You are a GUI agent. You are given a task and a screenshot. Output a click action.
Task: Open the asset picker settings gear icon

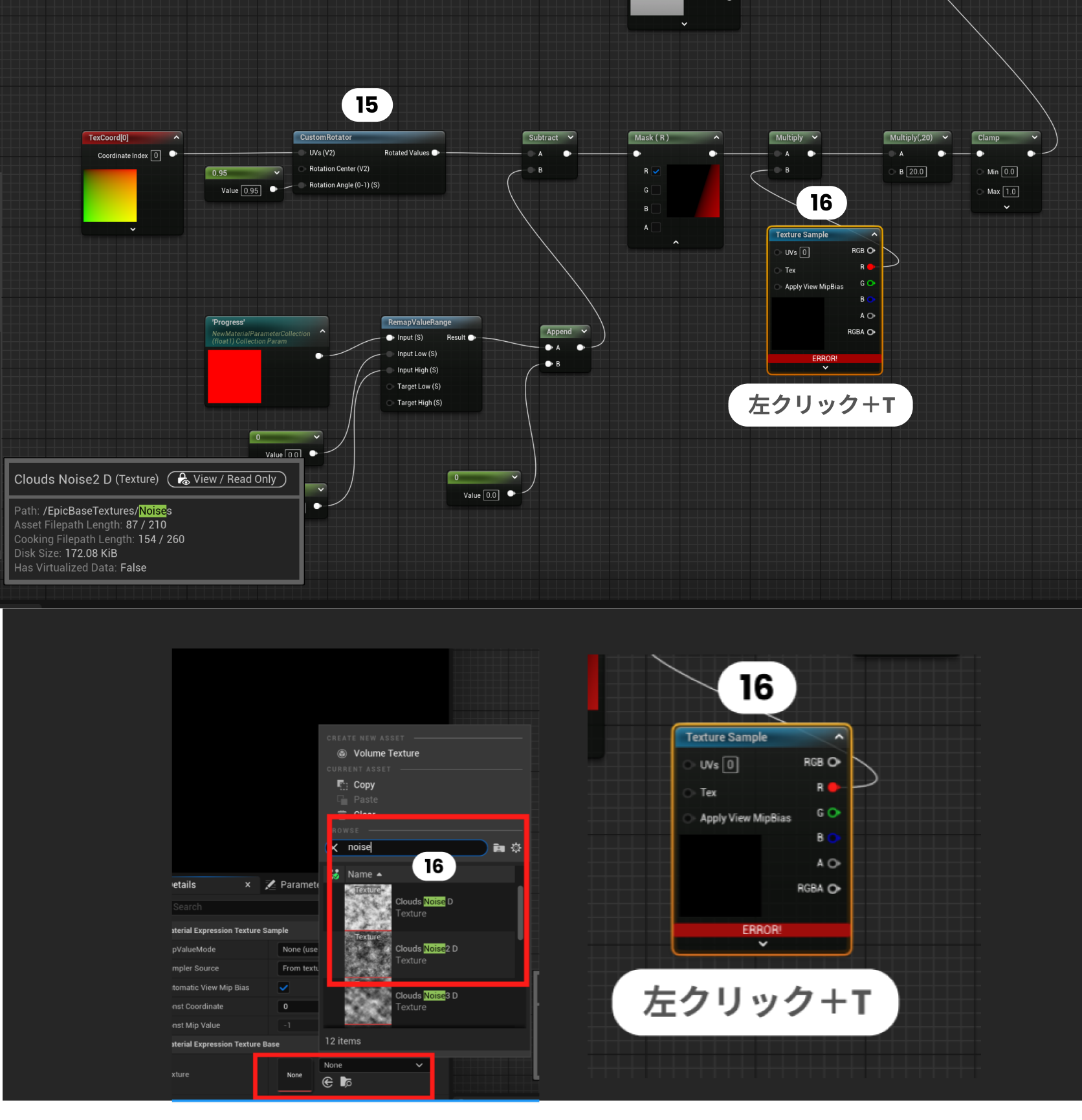tap(516, 847)
